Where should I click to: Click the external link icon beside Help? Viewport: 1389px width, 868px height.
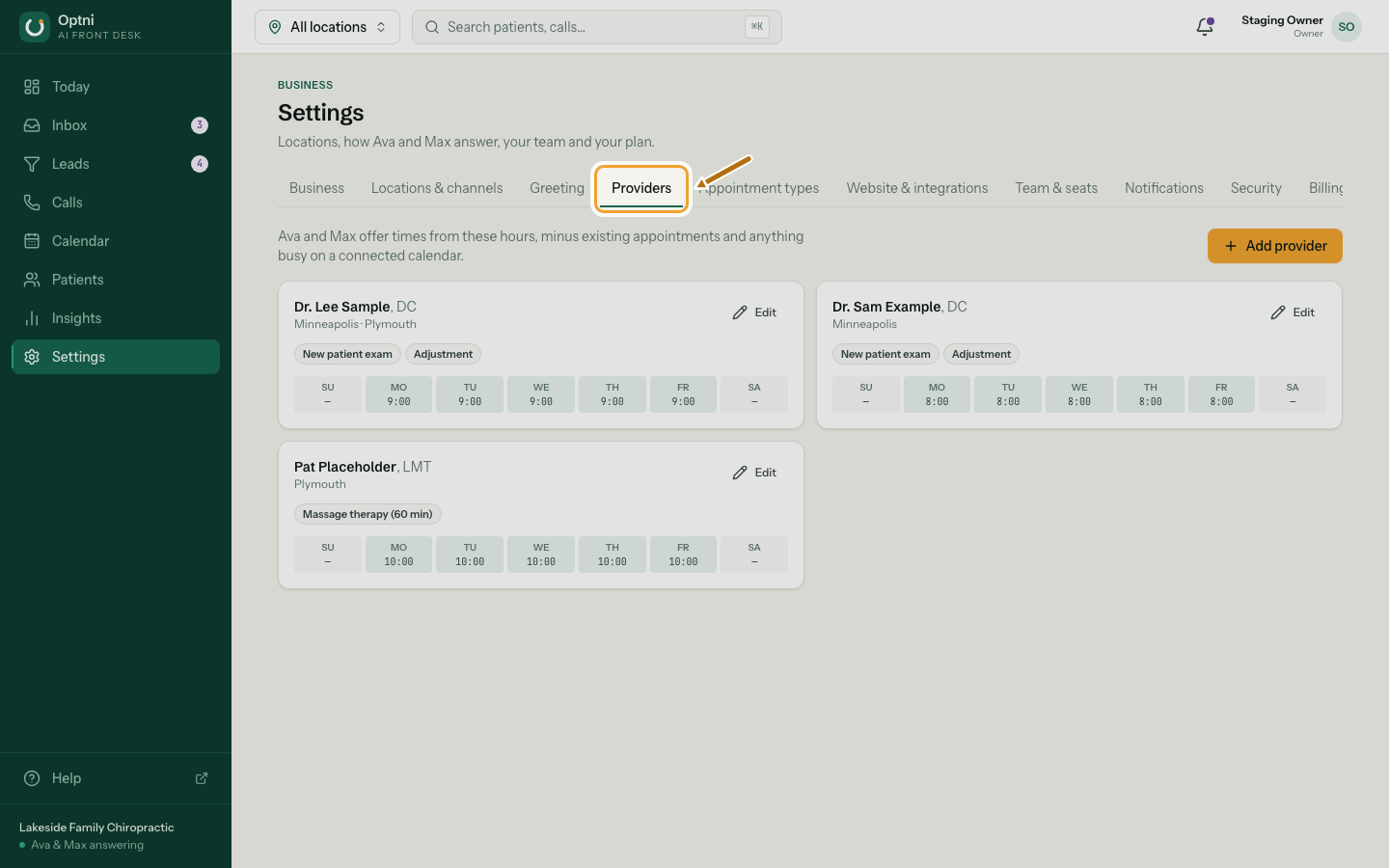(x=202, y=778)
